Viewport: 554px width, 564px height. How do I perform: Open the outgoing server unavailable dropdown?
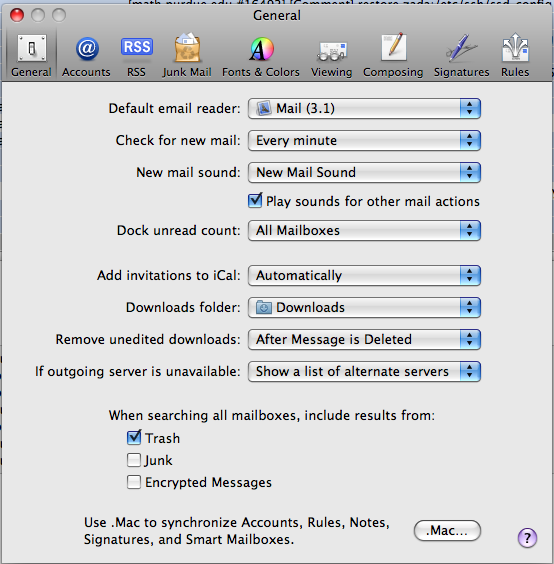point(364,371)
